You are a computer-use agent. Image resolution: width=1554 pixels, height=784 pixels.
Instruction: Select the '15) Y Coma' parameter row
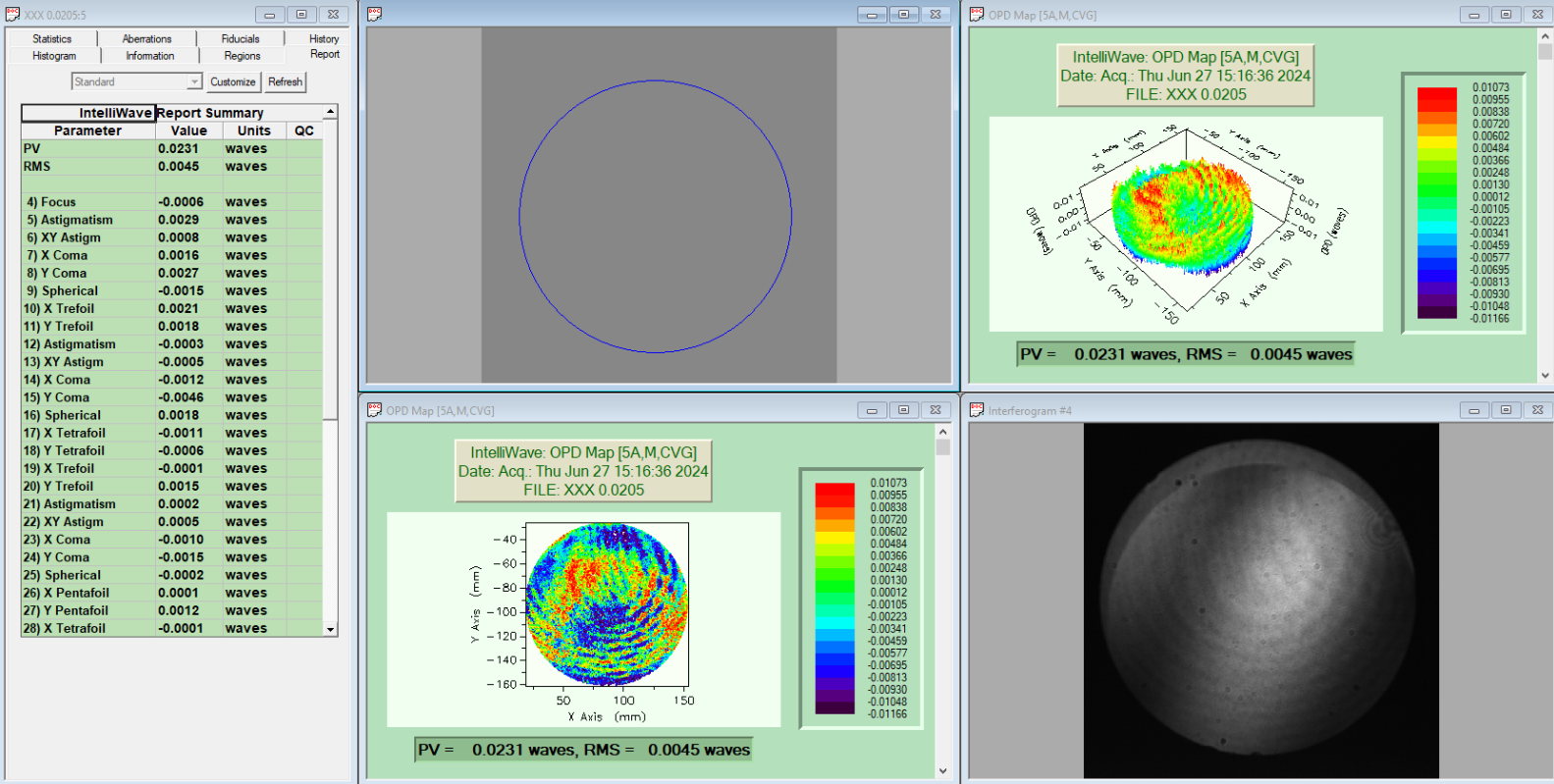tap(172, 397)
